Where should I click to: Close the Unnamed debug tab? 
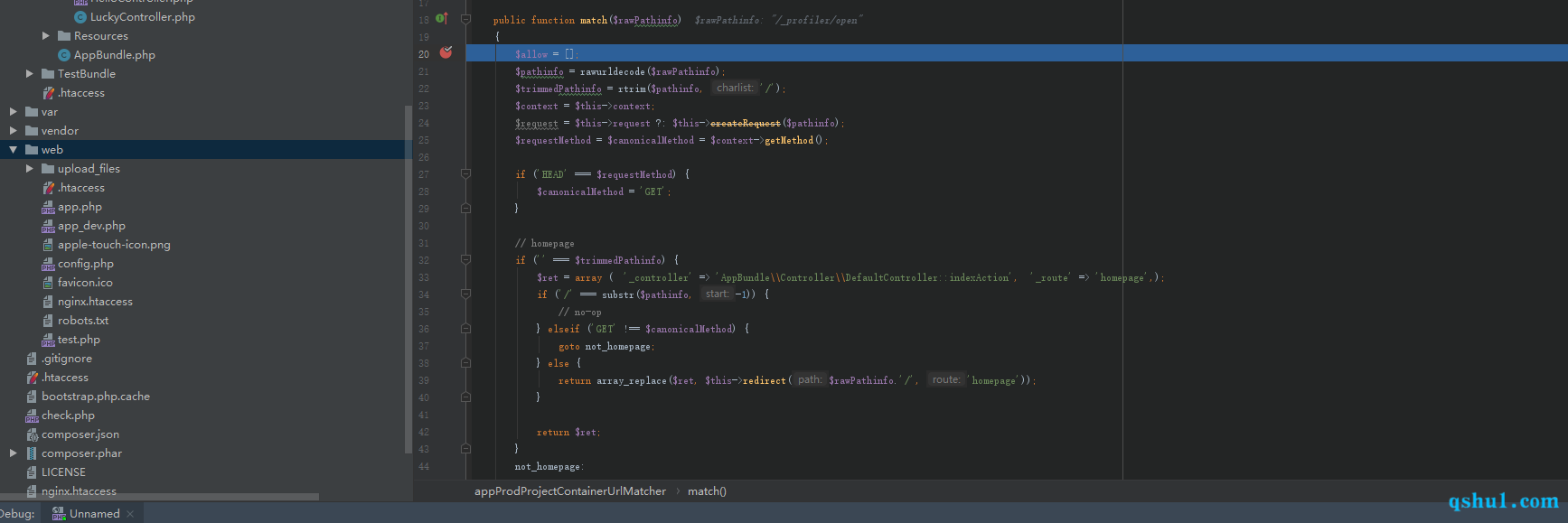click(x=130, y=514)
